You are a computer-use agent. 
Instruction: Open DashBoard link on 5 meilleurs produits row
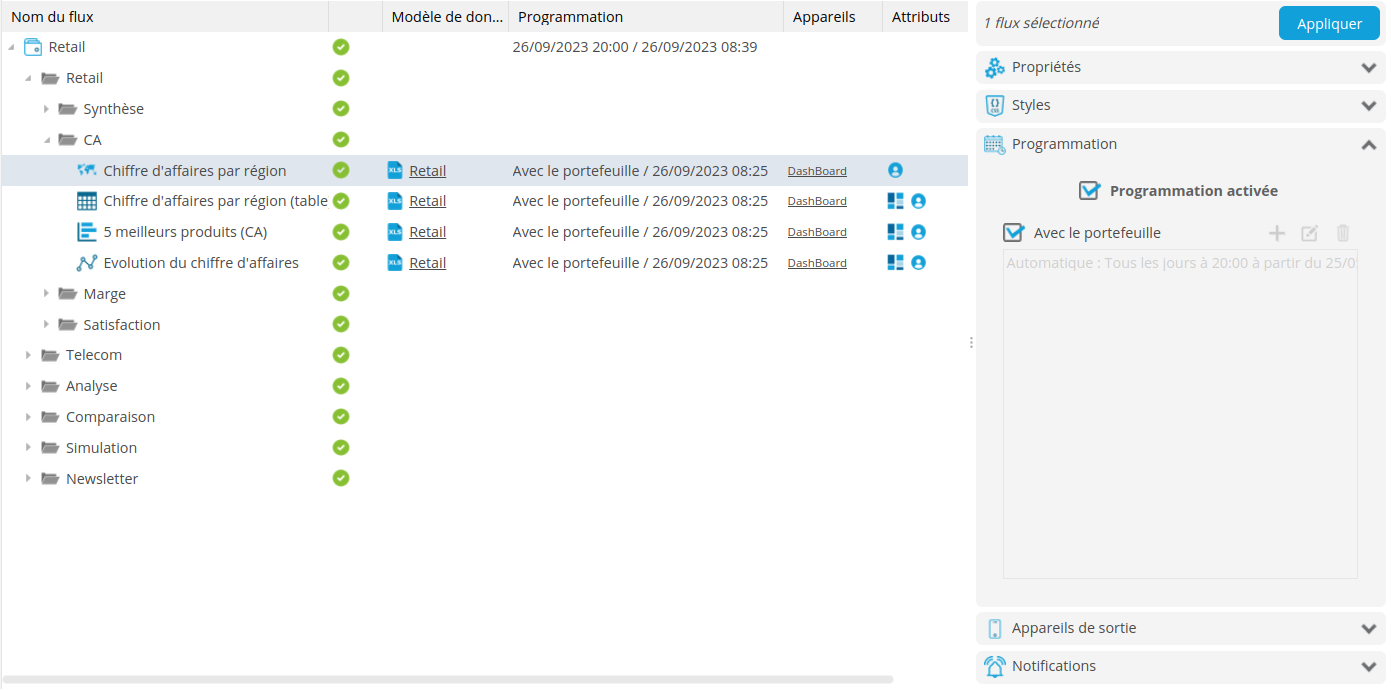(816, 232)
